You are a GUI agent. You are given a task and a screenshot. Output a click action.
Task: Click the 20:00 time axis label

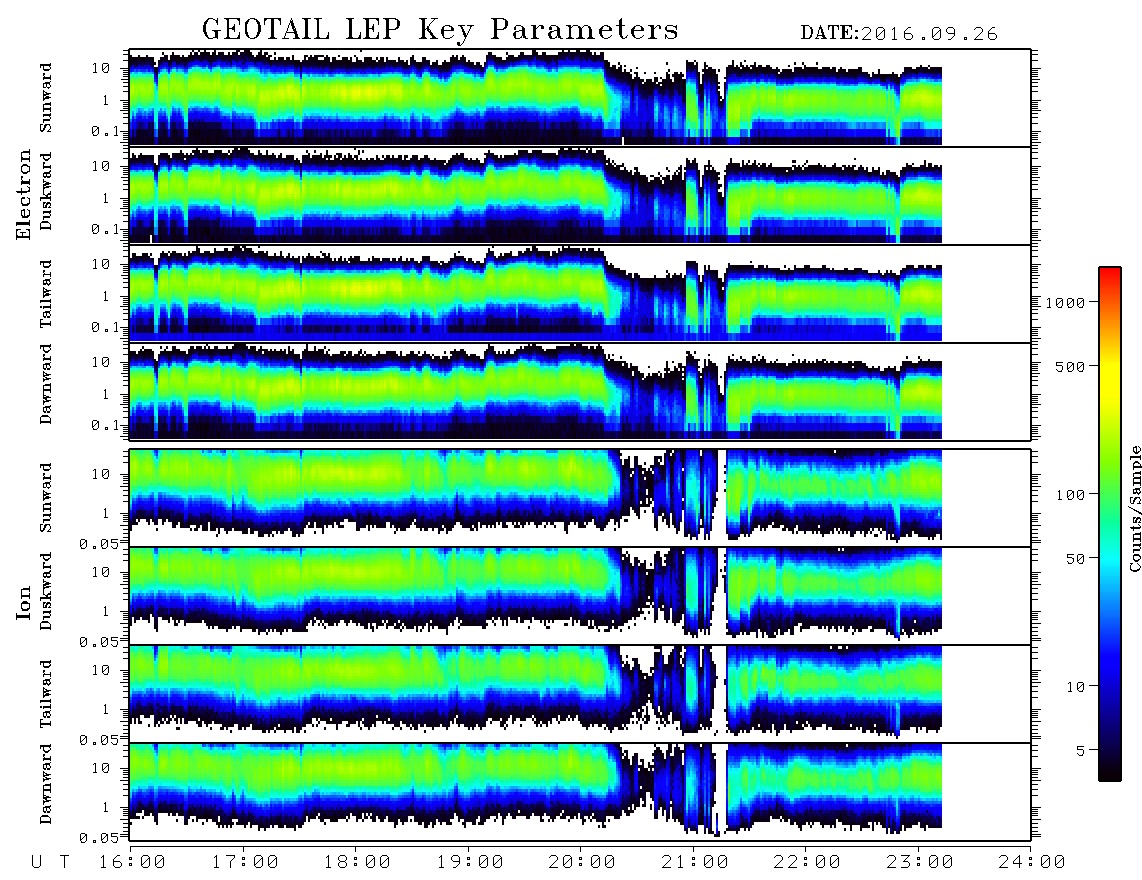(582, 863)
